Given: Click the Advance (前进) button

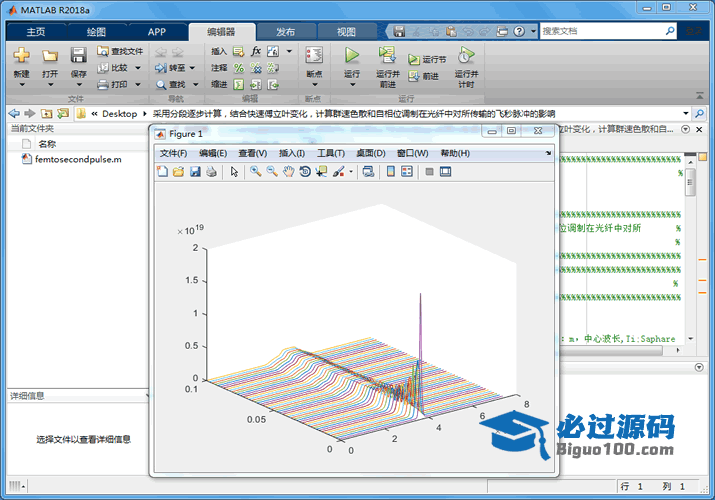Looking at the screenshot, I should click(x=424, y=76).
